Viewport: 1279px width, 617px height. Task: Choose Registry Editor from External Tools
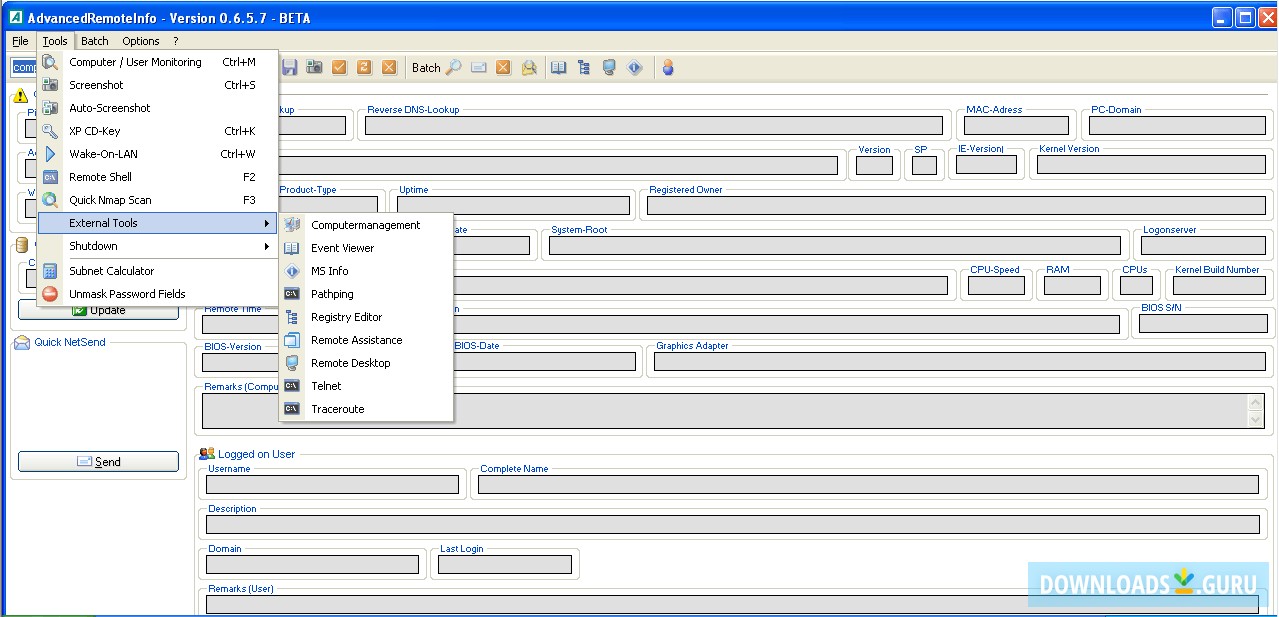(346, 317)
